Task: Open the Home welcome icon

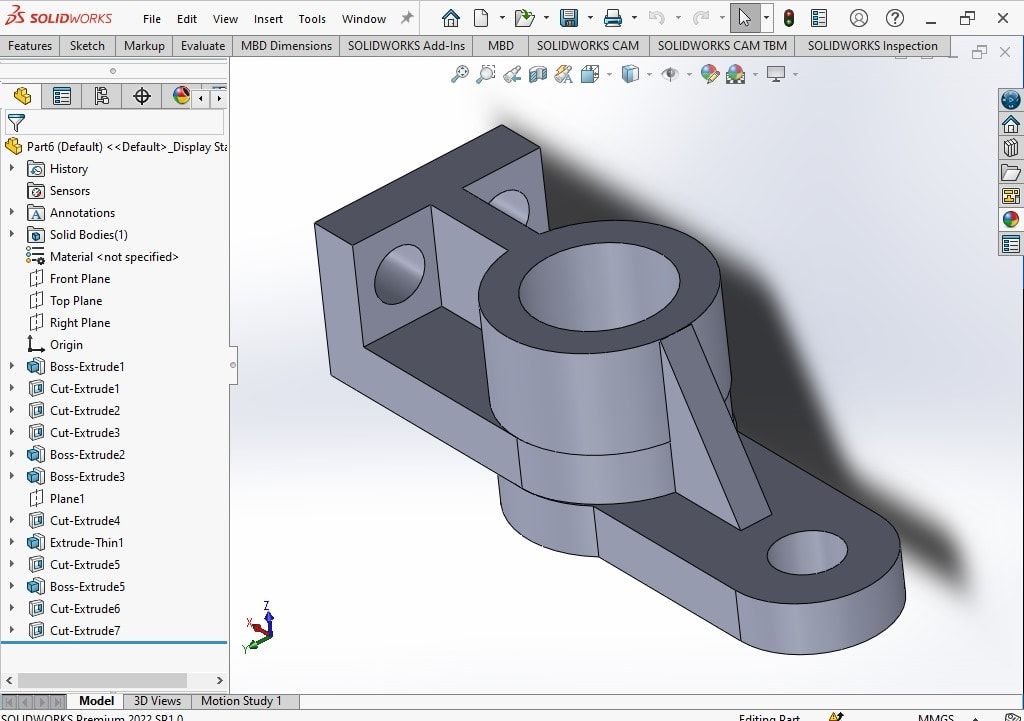Action: click(451, 18)
